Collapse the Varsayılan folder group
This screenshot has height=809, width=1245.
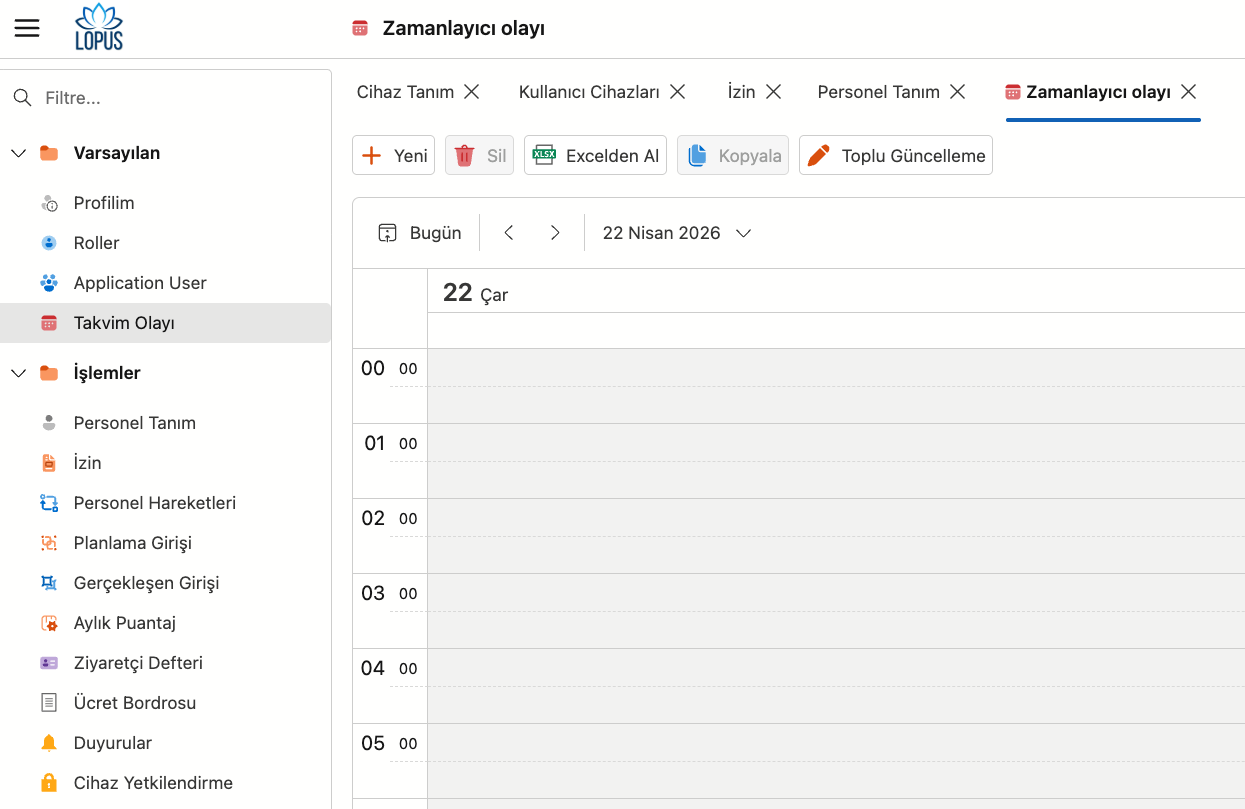[18, 153]
